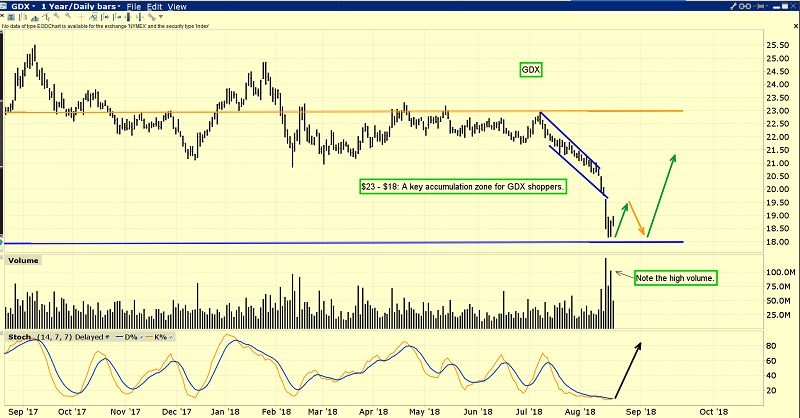This screenshot has width=800, height=418.
Task: Open the File menu
Action: pyautogui.click(x=135, y=6)
